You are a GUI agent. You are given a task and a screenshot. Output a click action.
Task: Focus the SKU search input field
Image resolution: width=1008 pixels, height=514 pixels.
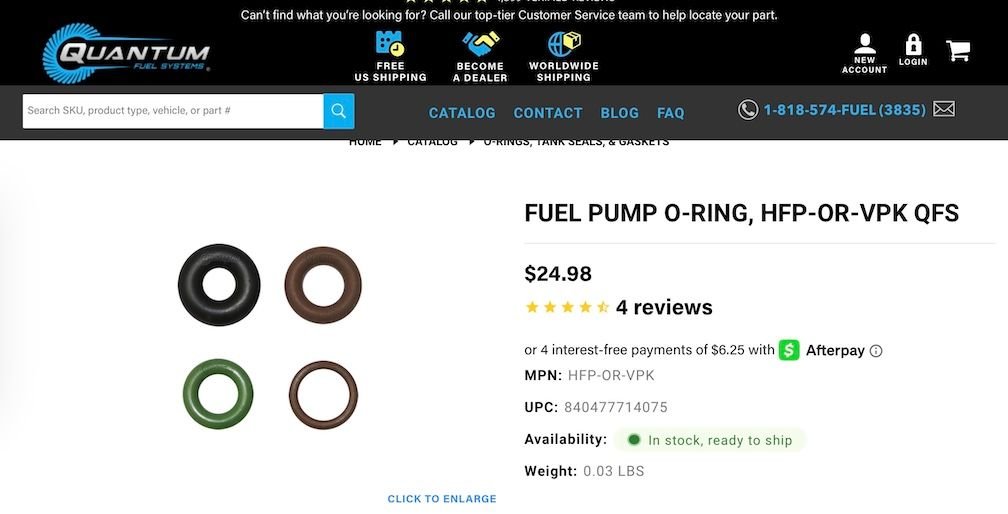click(x=173, y=111)
